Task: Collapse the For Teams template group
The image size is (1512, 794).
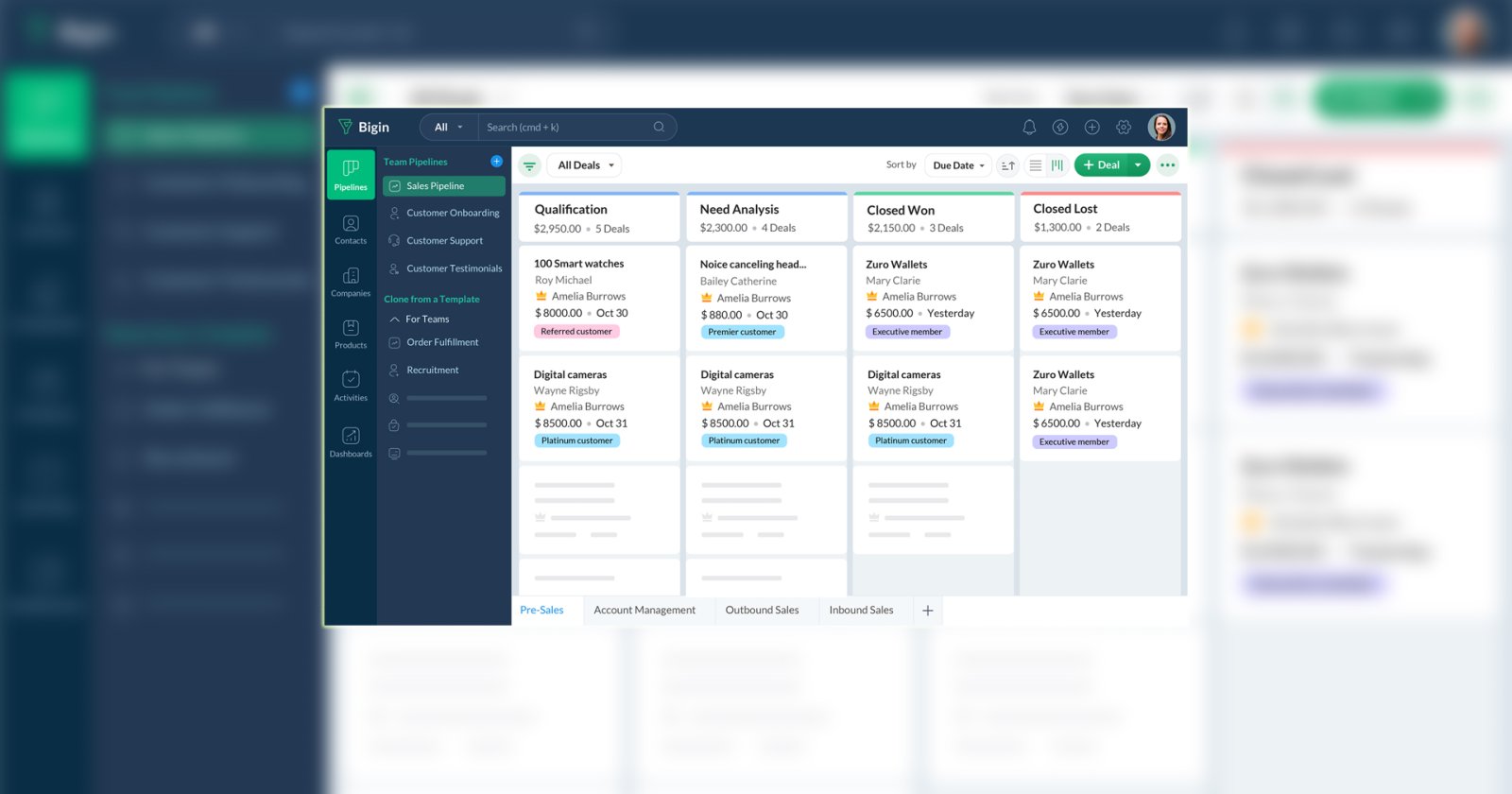Action: pyautogui.click(x=395, y=319)
